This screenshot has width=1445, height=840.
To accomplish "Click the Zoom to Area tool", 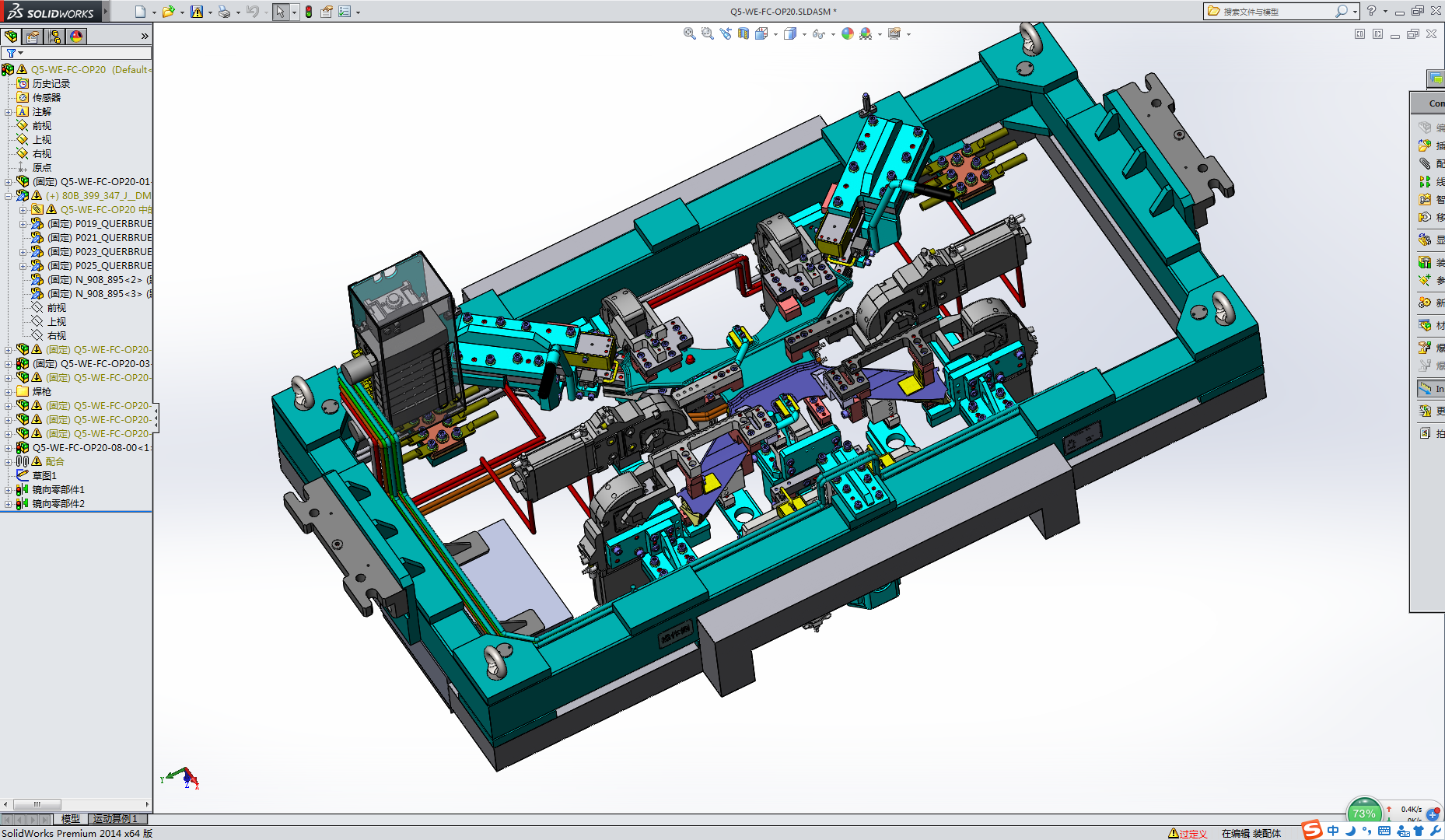I will [707, 33].
